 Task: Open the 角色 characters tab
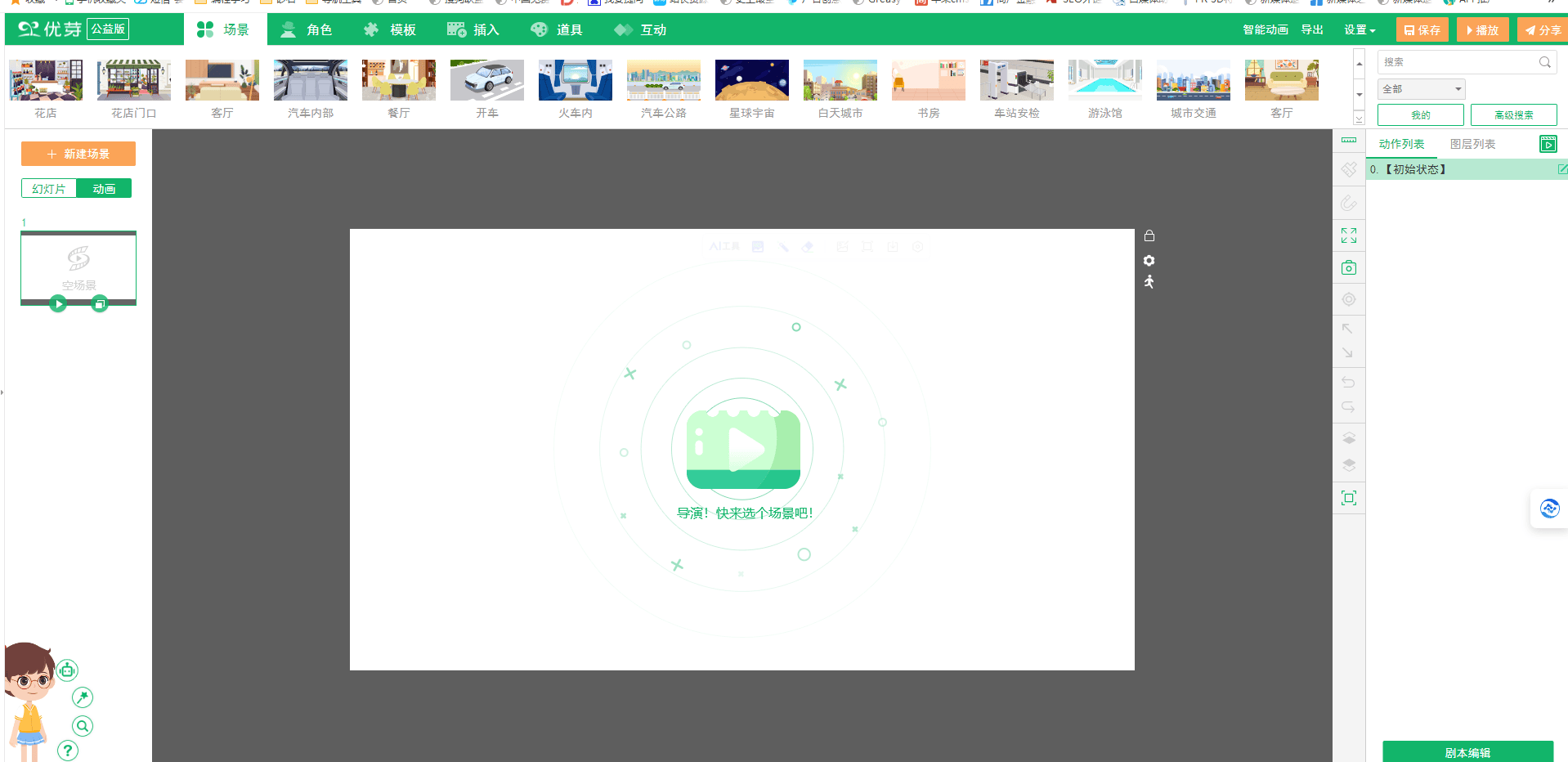(x=307, y=30)
